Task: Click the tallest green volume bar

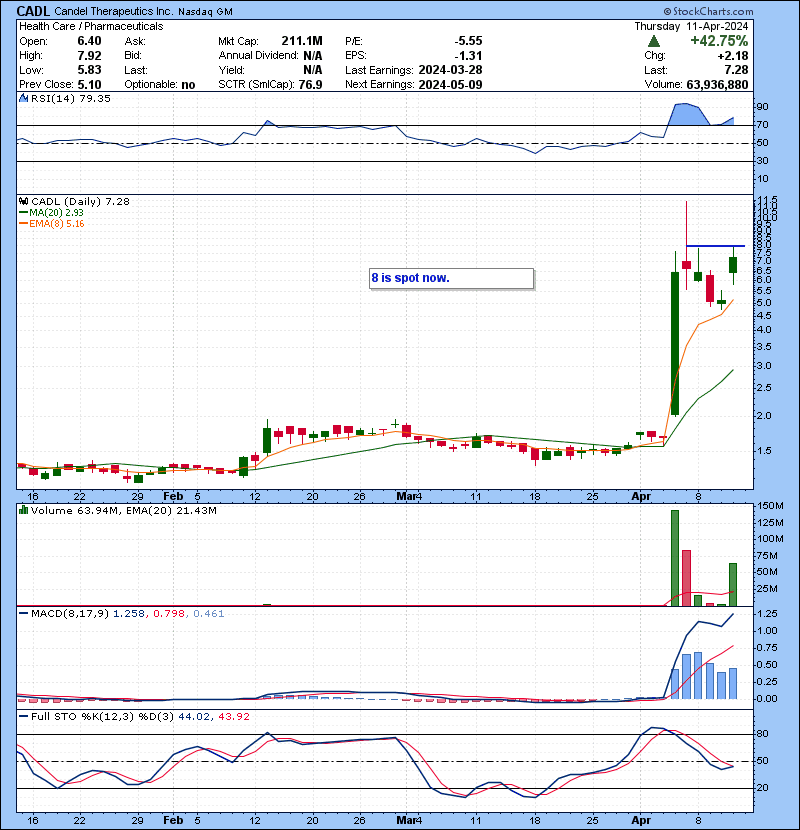Action: 675,558
